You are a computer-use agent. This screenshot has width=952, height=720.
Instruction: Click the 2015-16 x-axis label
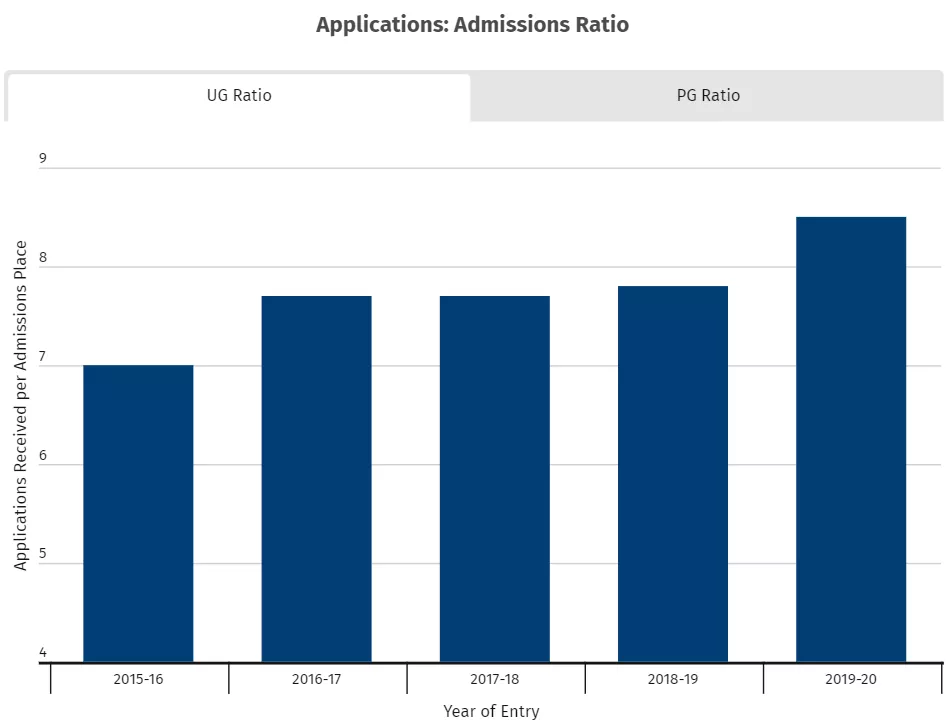click(x=138, y=680)
